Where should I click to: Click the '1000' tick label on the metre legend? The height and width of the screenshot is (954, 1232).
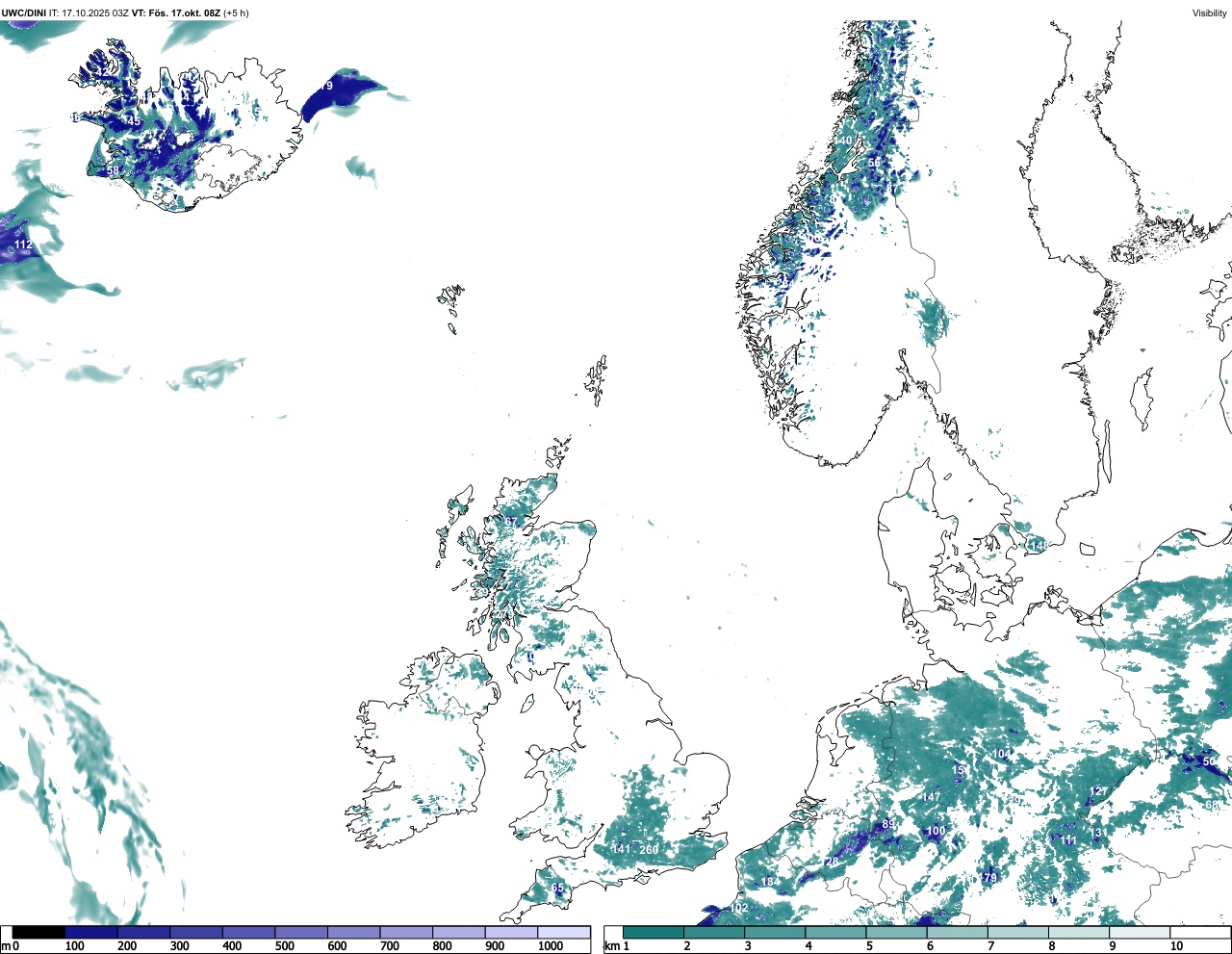pos(550,946)
